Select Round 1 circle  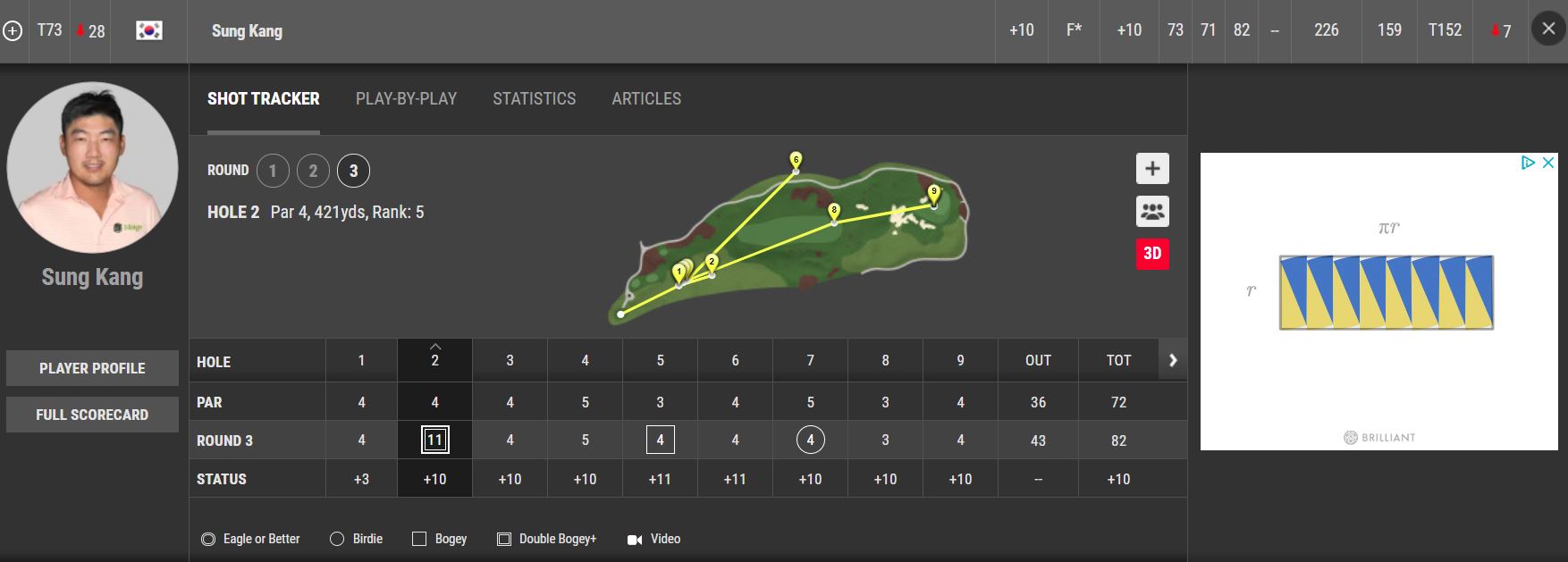coord(273,171)
